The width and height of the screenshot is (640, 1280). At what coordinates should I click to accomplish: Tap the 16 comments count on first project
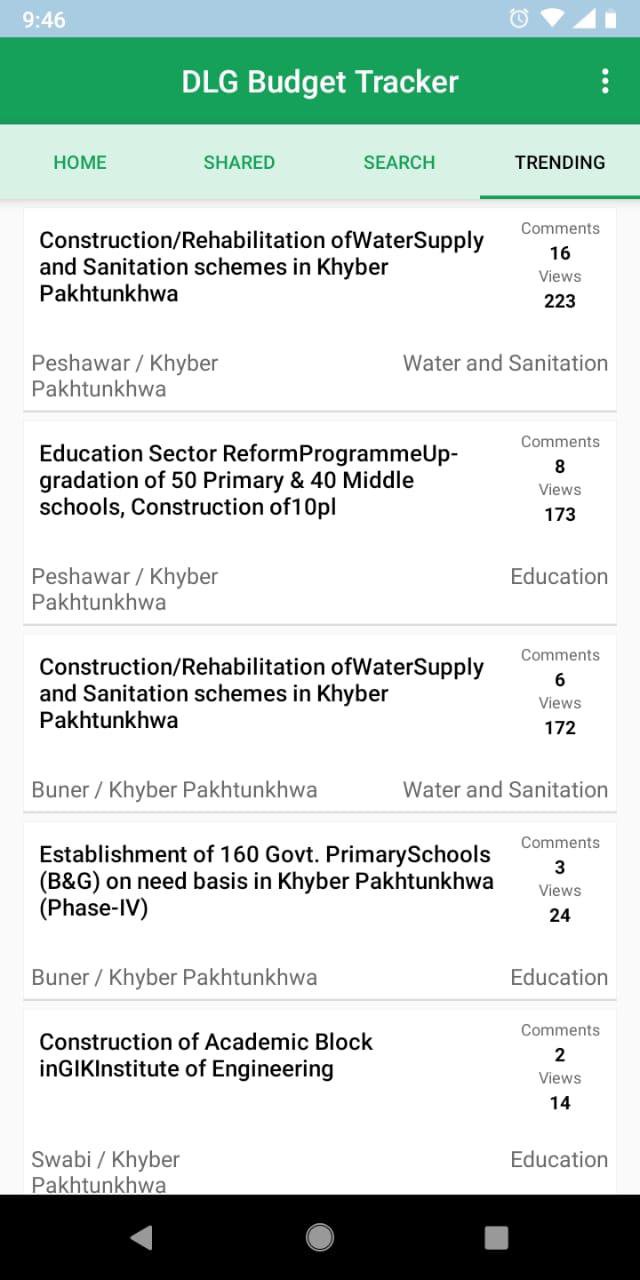[x=560, y=253]
